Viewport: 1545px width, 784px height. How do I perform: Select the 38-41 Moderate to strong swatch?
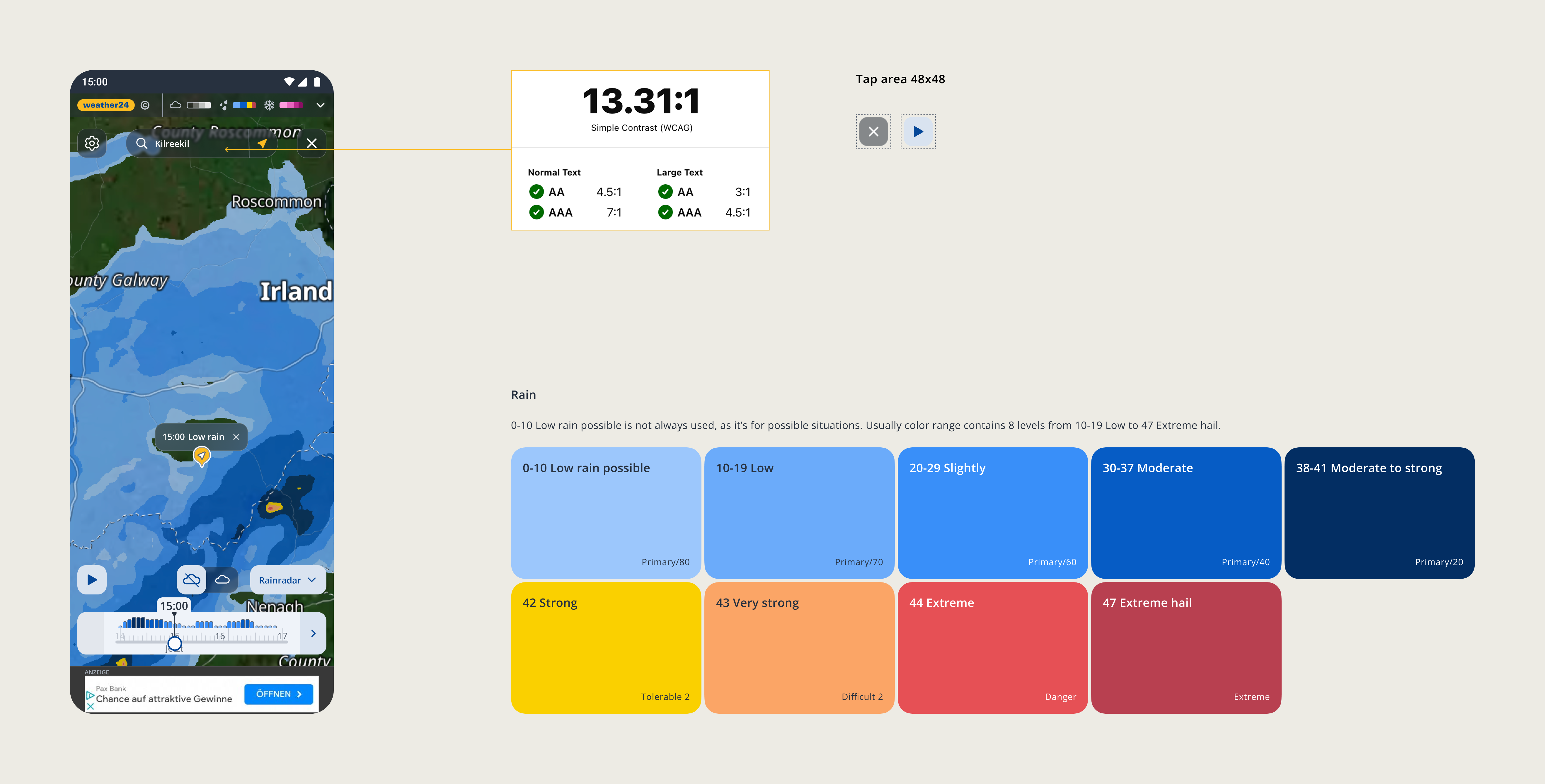point(1379,513)
